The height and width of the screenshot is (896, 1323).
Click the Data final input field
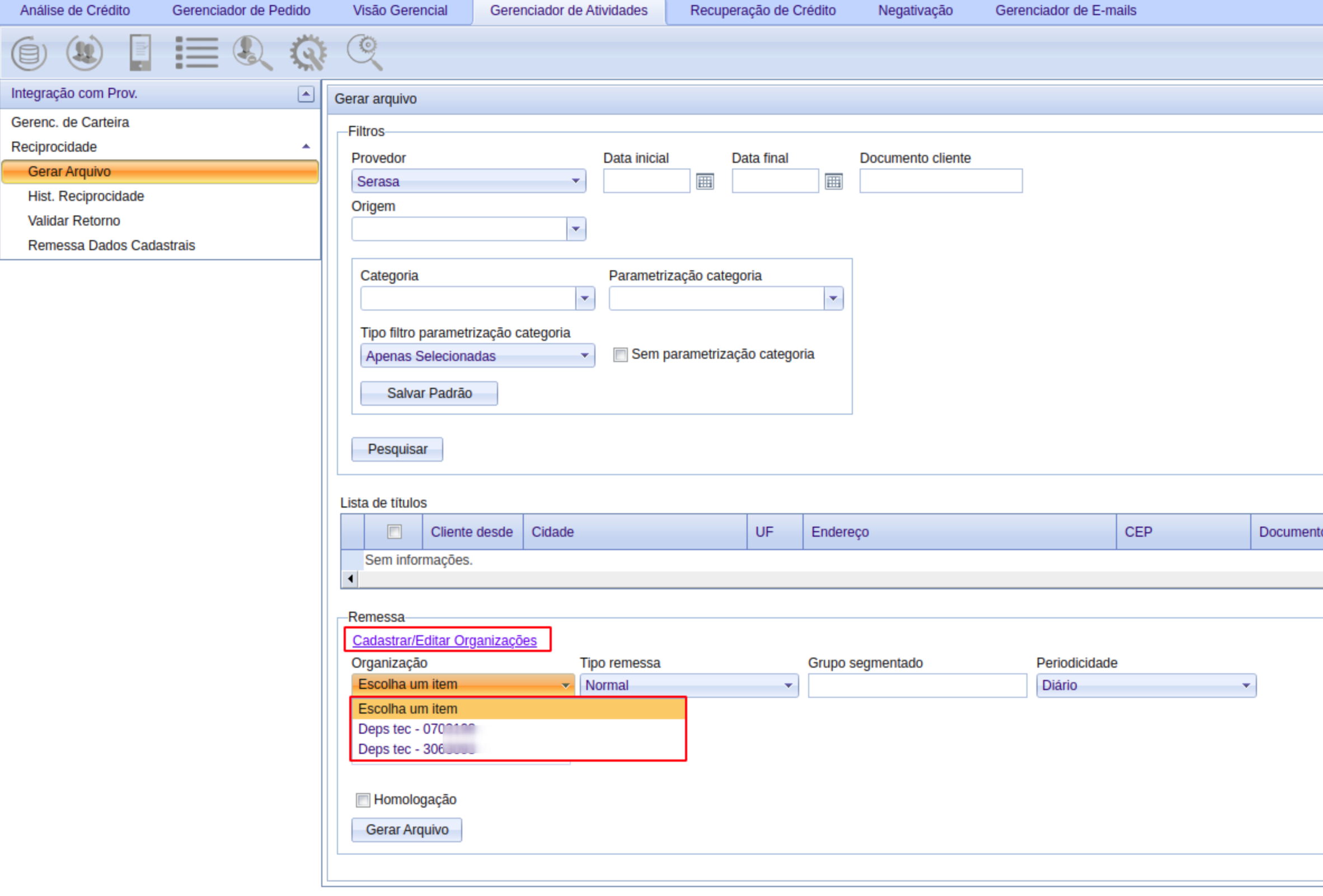click(775, 181)
